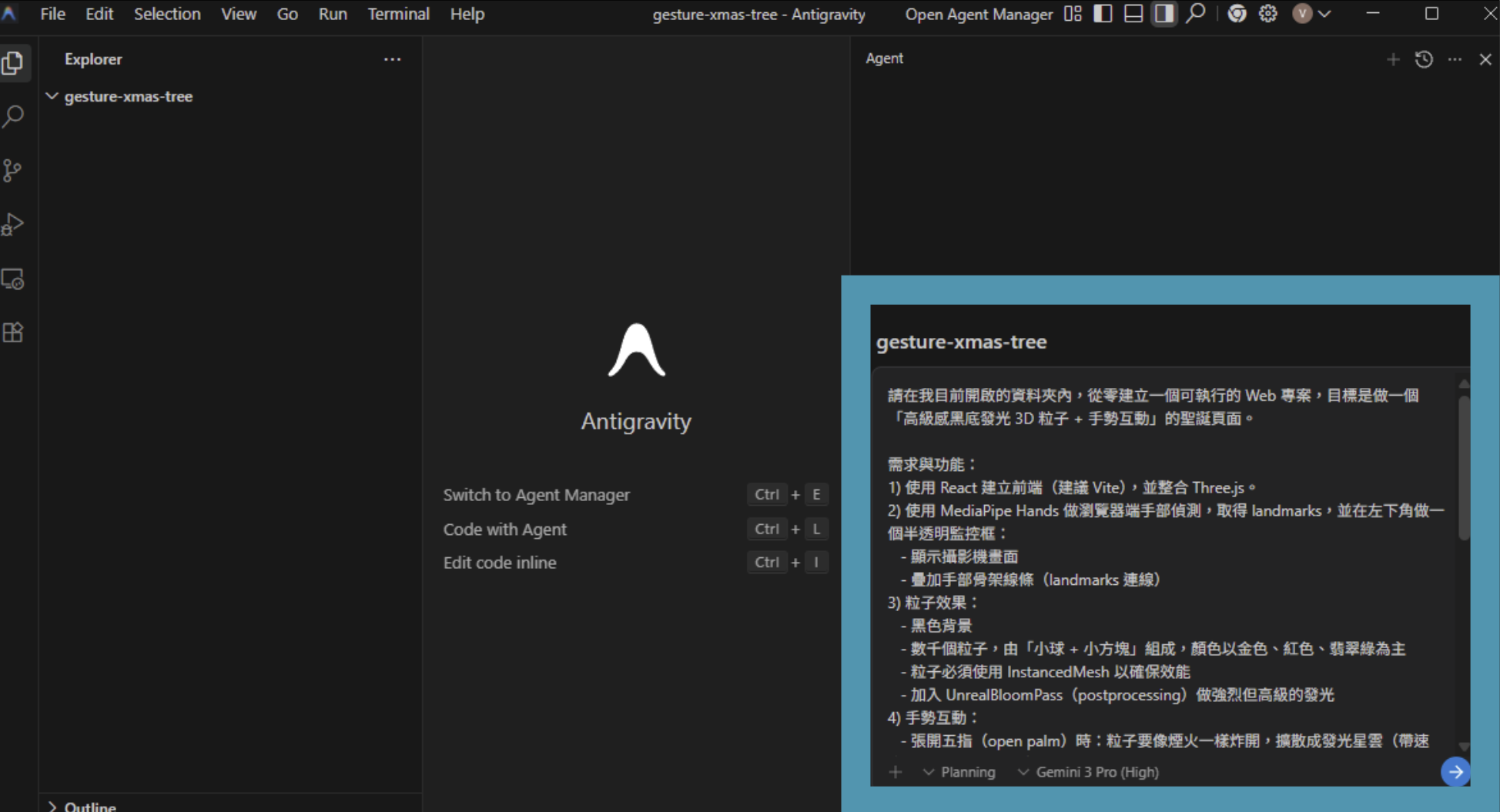The width and height of the screenshot is (1500, 812).
Task: Open the Selection menu
Action: pyautogui.click(x=167, y=14)
